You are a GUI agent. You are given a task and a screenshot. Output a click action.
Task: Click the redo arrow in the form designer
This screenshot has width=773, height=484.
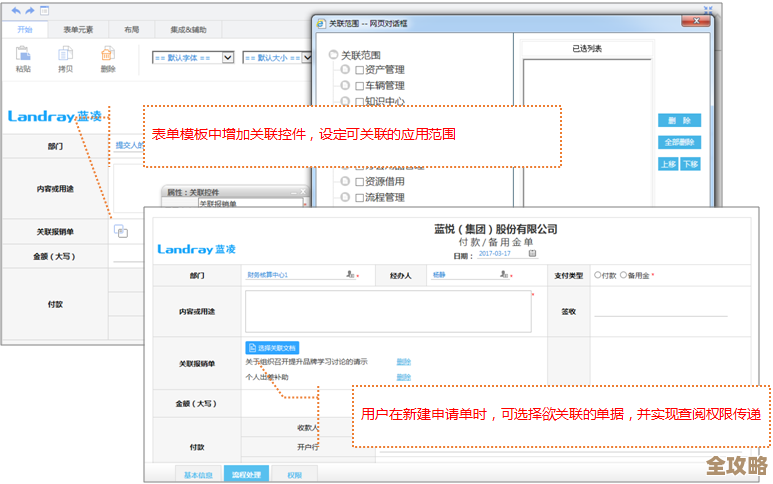30,10
